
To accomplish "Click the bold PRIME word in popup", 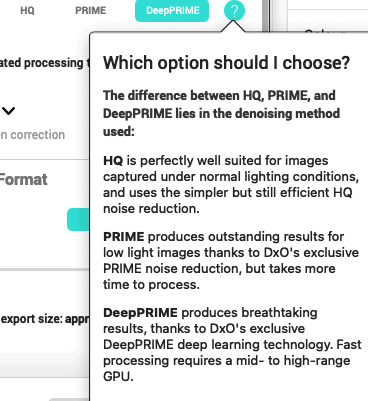I will (x=124, y=237).
